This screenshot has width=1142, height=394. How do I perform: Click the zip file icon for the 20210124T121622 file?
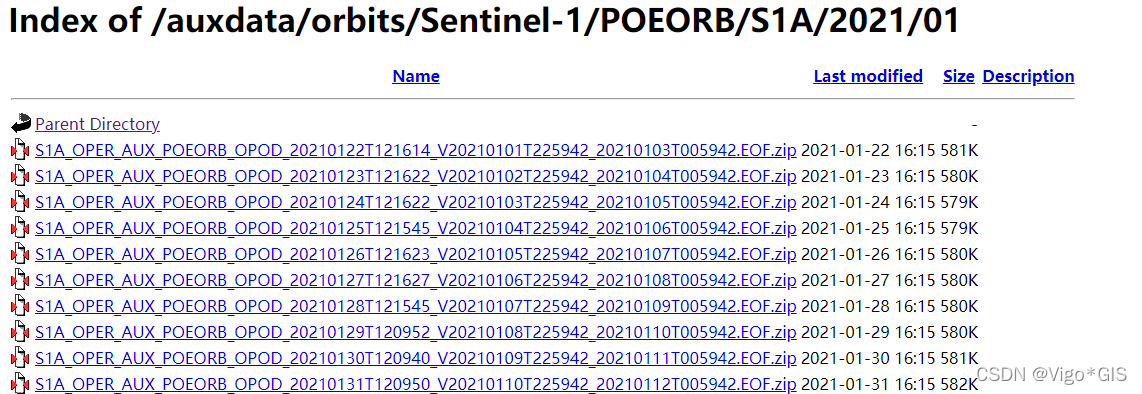coord(20,202)
